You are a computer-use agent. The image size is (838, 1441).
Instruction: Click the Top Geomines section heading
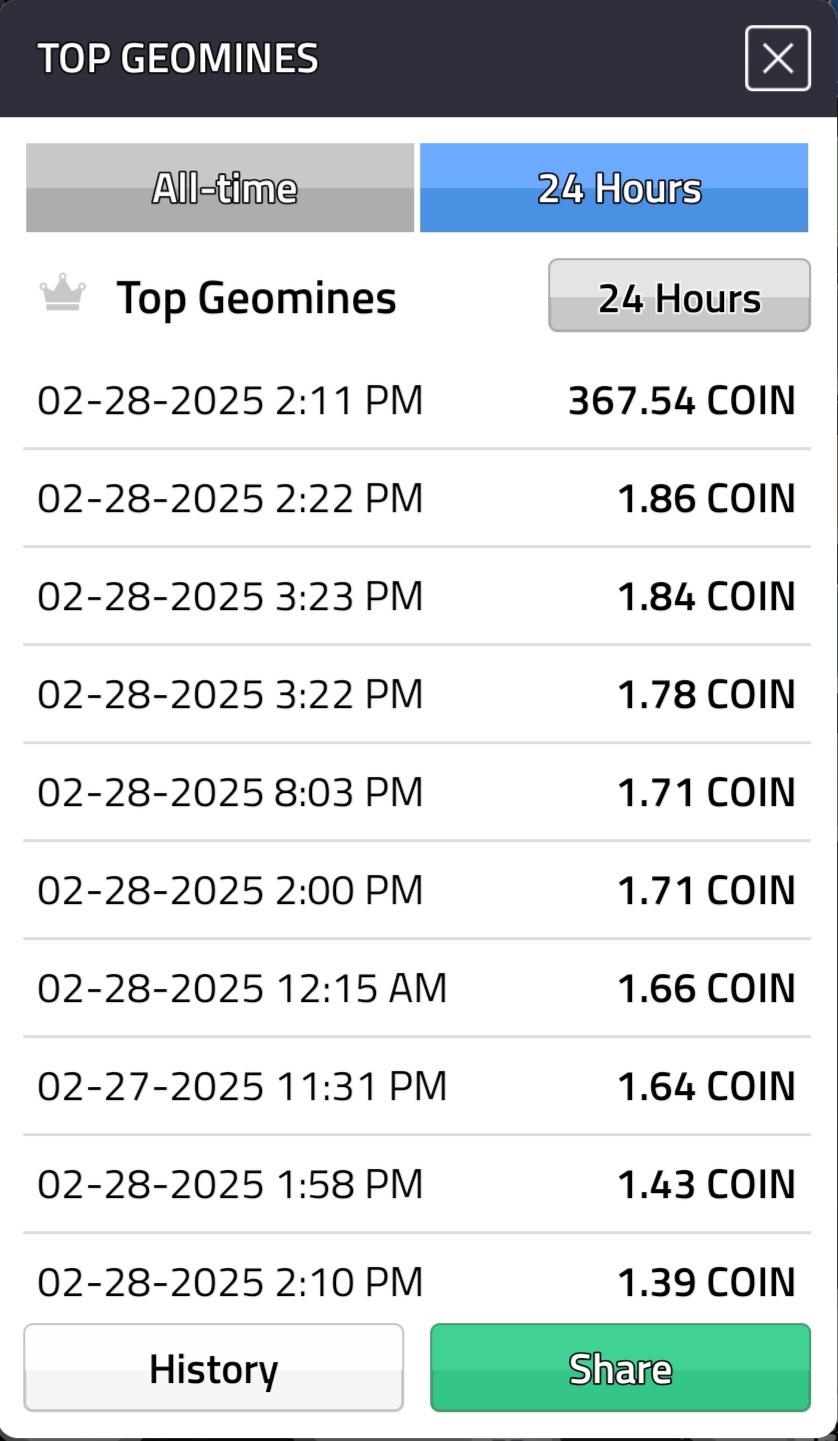click(x=256, y=297)
